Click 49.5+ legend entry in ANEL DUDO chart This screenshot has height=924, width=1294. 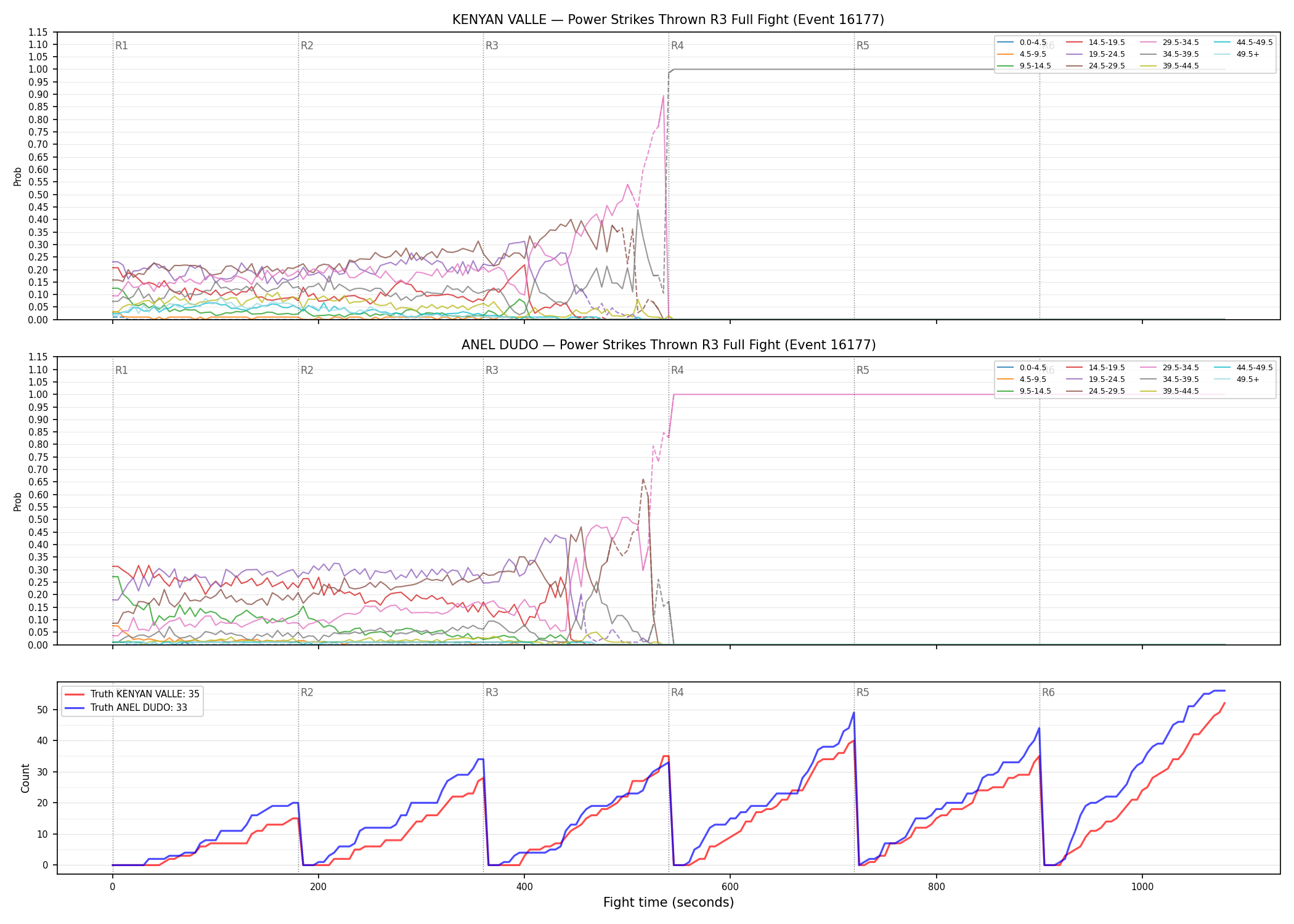1237,379
